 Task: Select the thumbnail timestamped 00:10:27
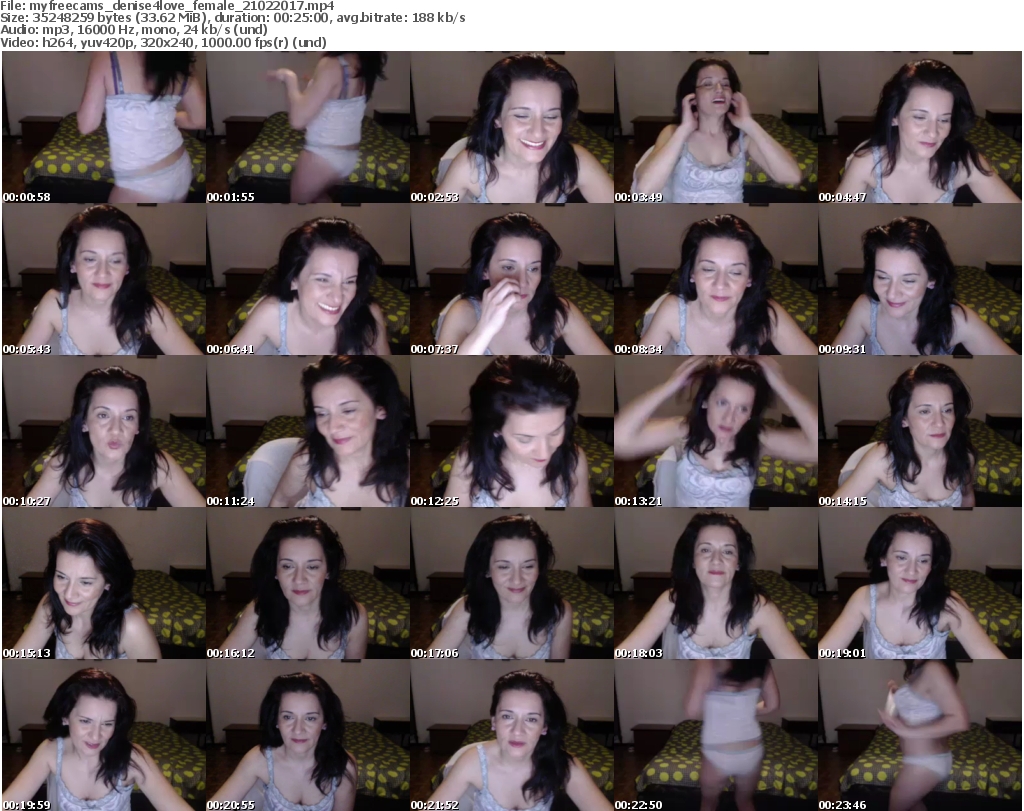coord(104,431)
